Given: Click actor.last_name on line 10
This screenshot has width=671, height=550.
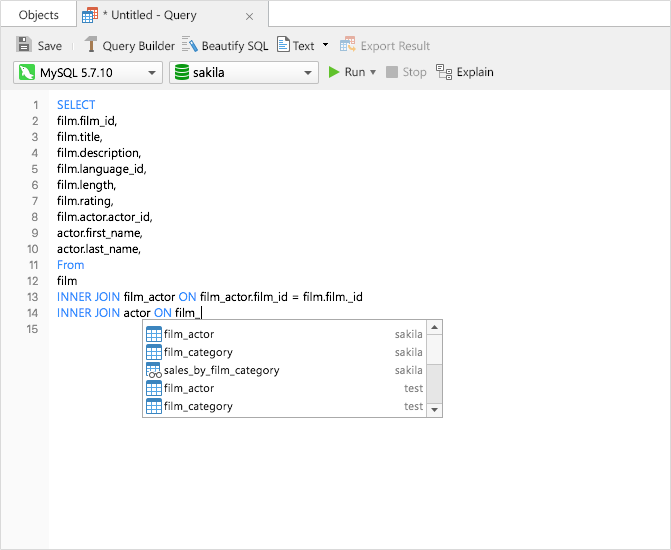Looking at the screenshot, I should [x=99, y=249].
